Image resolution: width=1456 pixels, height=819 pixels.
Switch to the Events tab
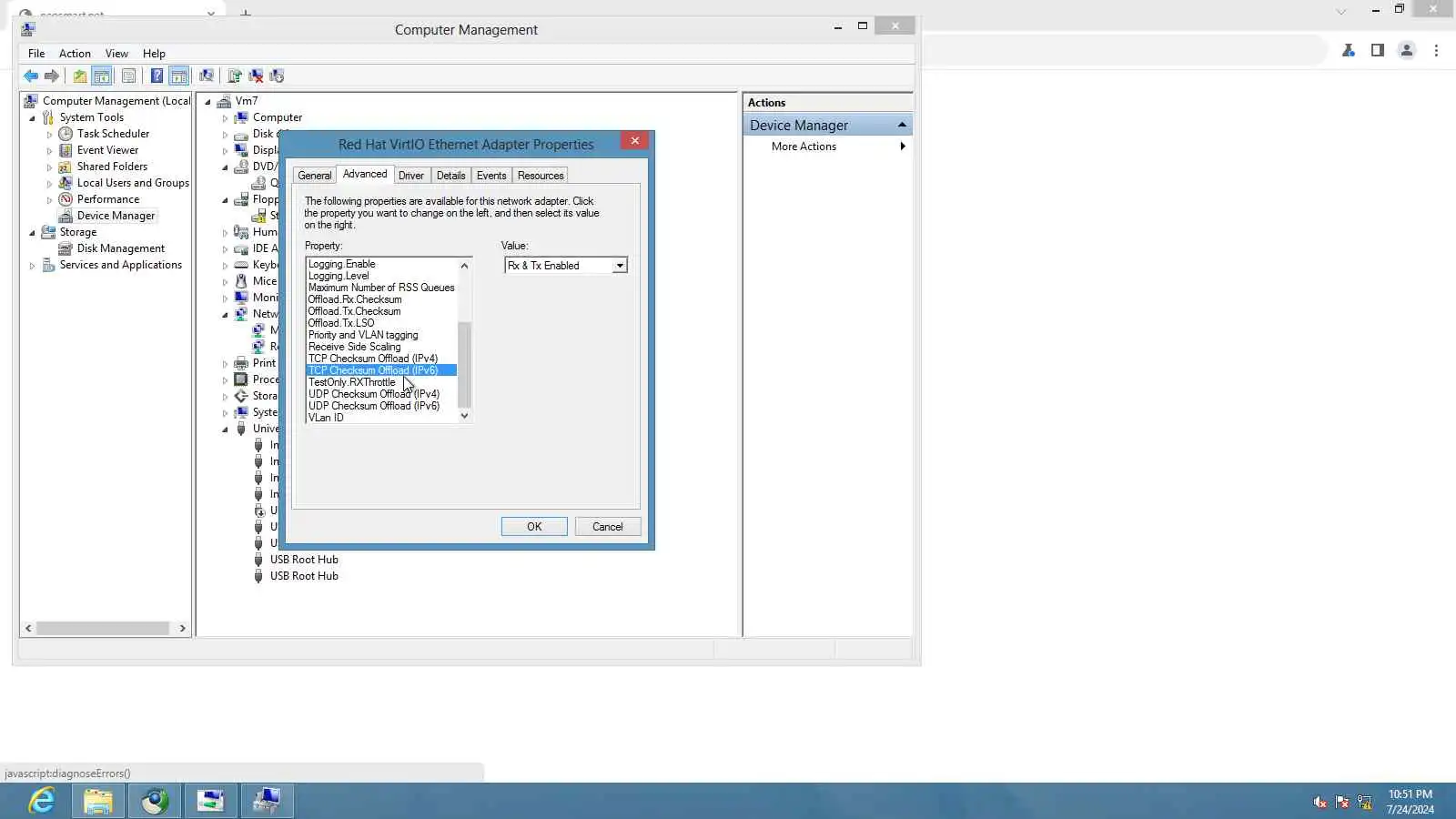pyautogui.click(x=491, y=176)
